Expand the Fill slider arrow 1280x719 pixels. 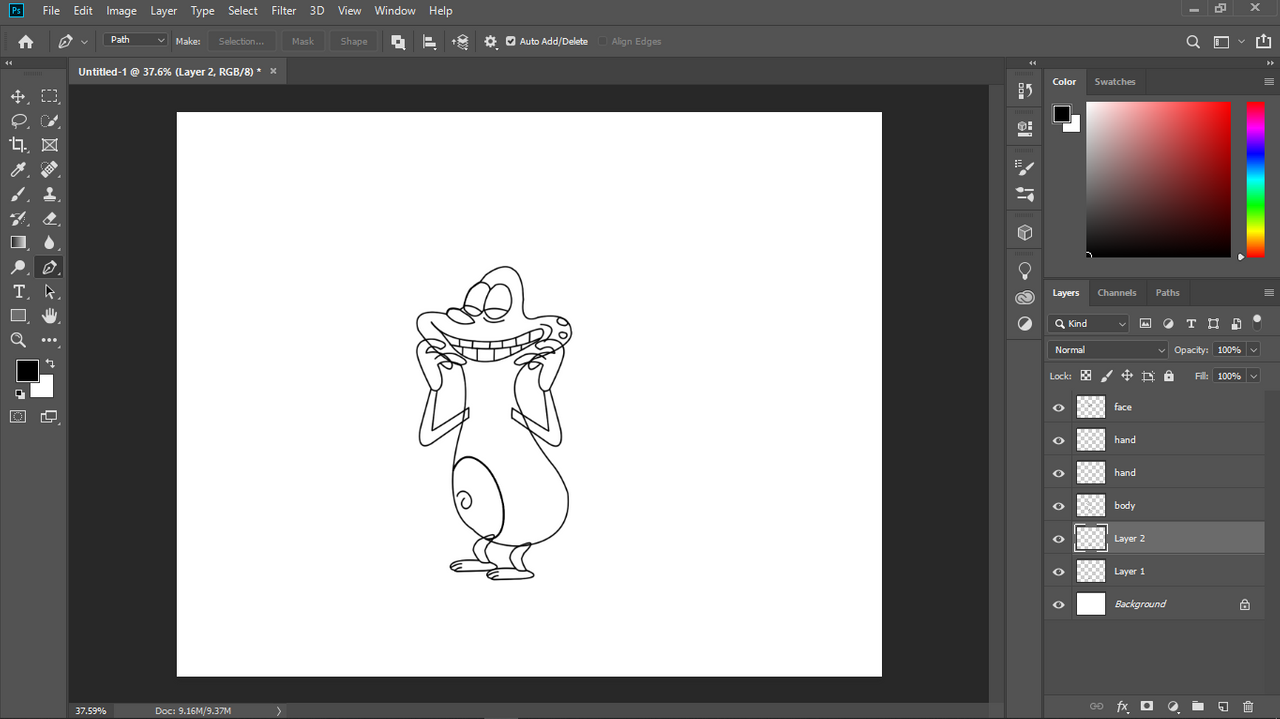click(x=1253, y=376)
